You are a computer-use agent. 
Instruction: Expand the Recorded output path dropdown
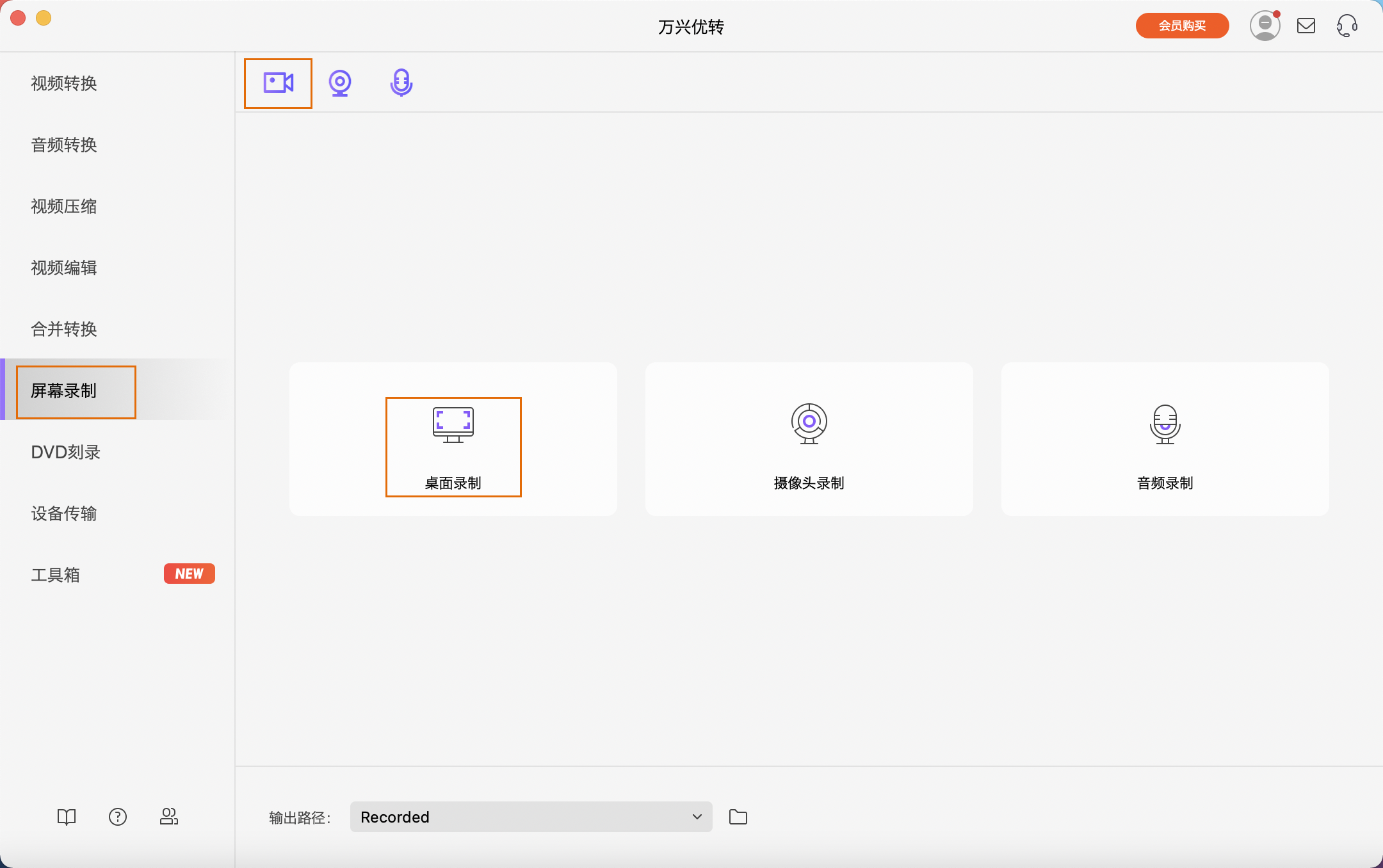tap(531, 817)
